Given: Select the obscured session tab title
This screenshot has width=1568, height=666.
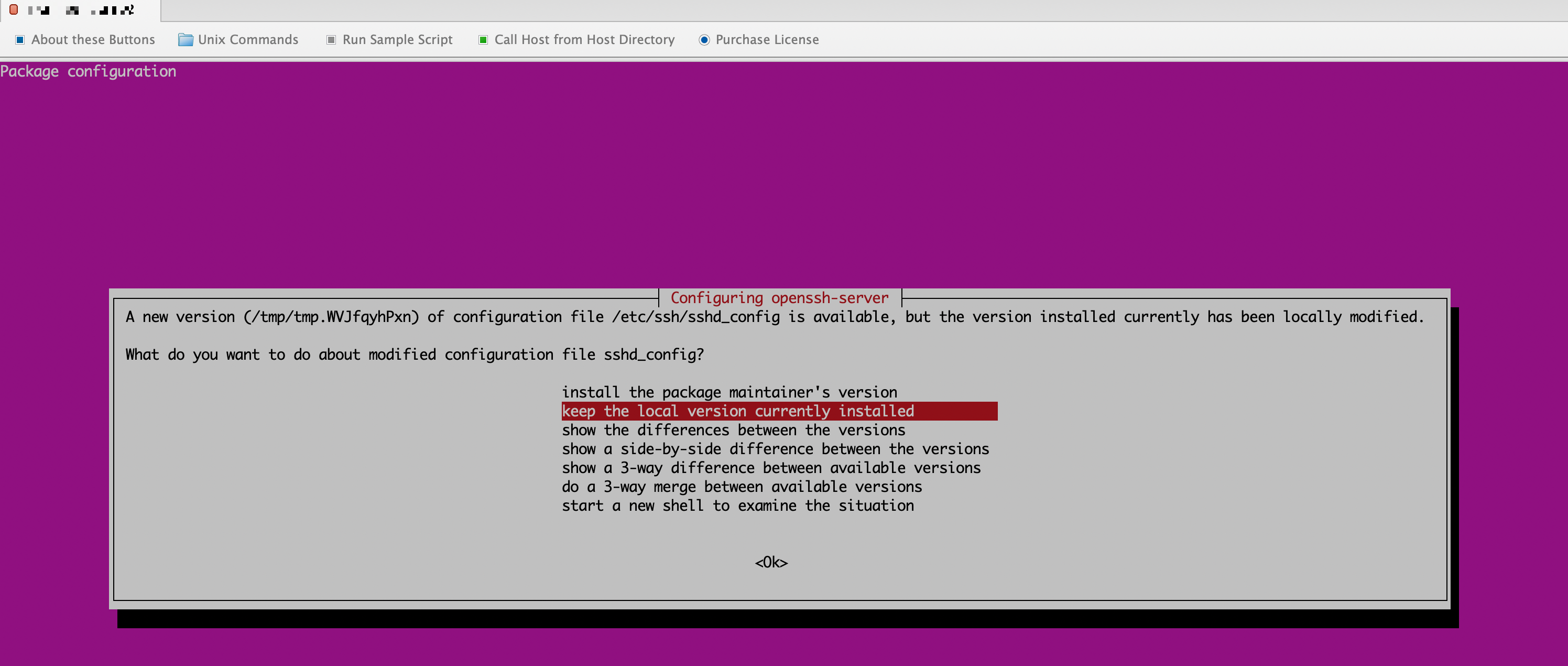Looking at the screenshot, I should pyautogui.click(x=82, y=10).
